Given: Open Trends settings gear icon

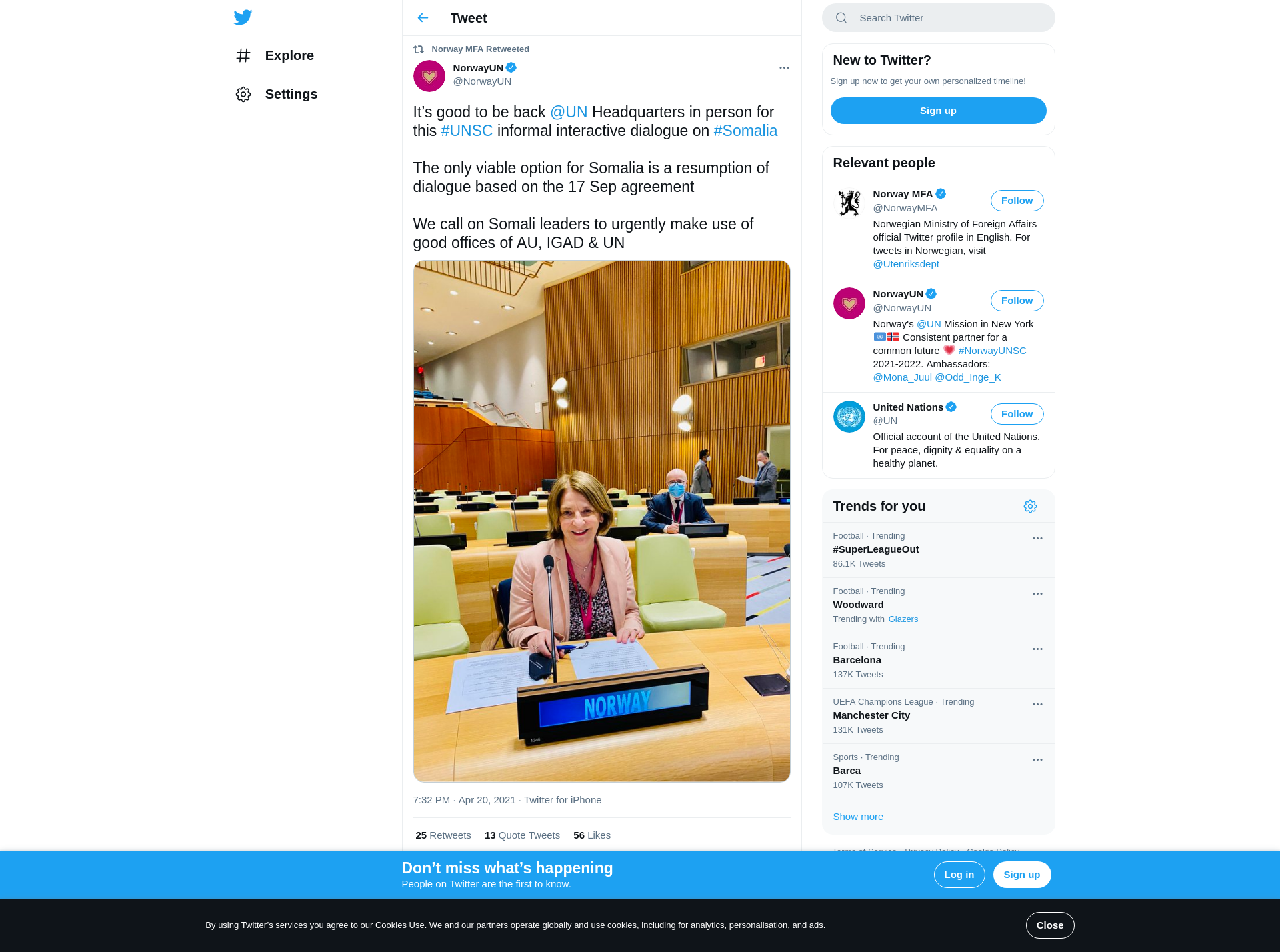Looking at the screenshot, I should pos(1030,507).
